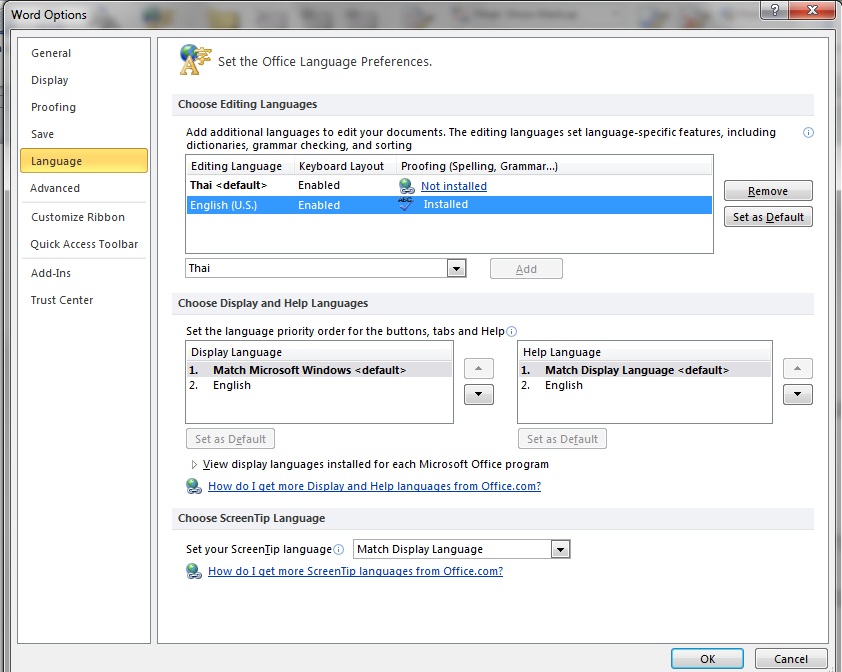This screenshot has height=672, width=842.
Task: Click the globe icon beside ScreenTip languages link
Action: 194,571
